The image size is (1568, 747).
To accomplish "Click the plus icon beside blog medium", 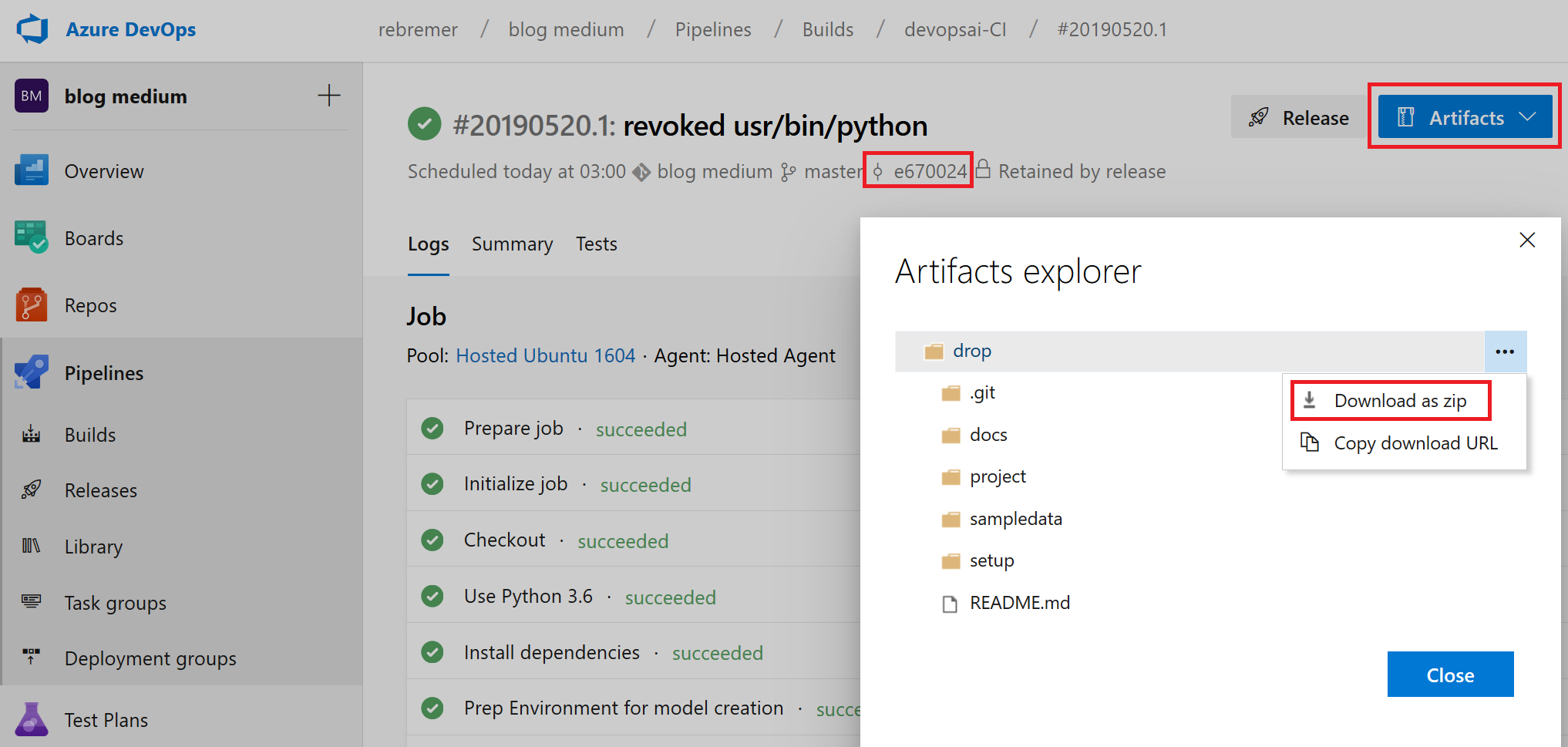I will [329, 96].
